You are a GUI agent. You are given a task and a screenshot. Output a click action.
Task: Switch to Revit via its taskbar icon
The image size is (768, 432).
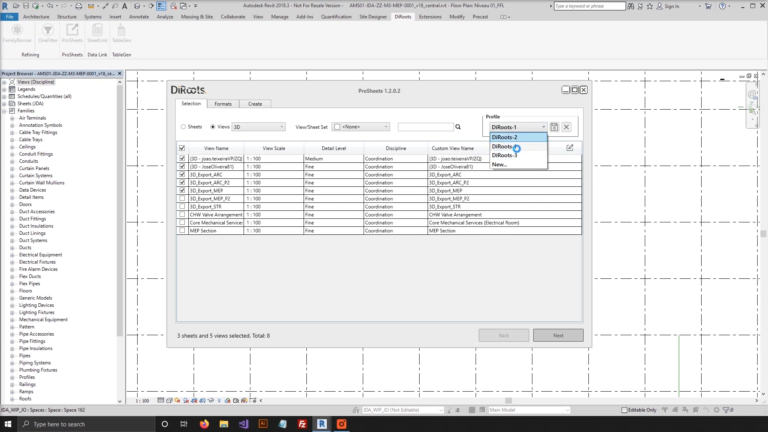pyautogui.click(x=322, y=424)
